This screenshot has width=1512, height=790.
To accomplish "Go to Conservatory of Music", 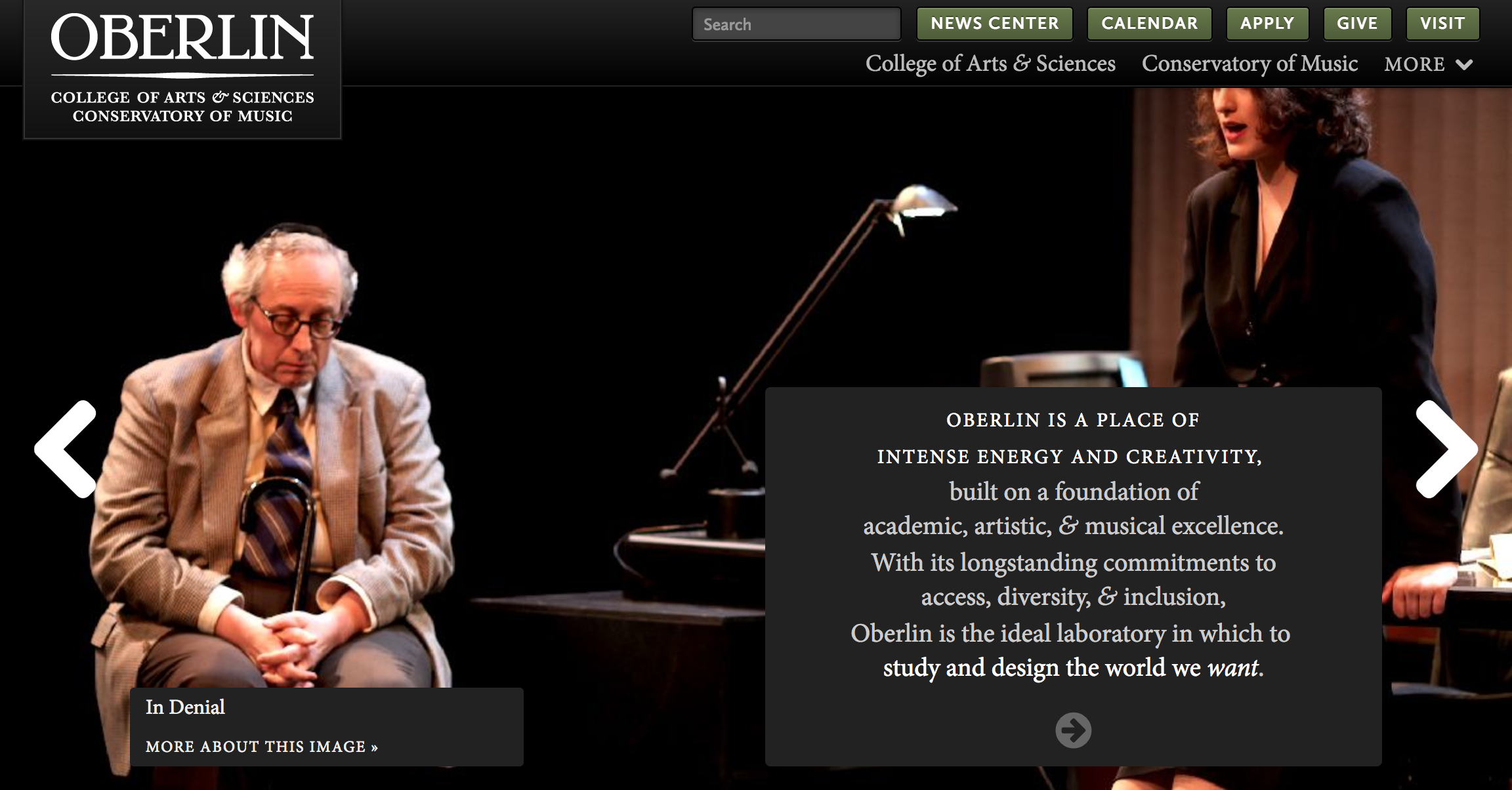I will [1249, 64].
